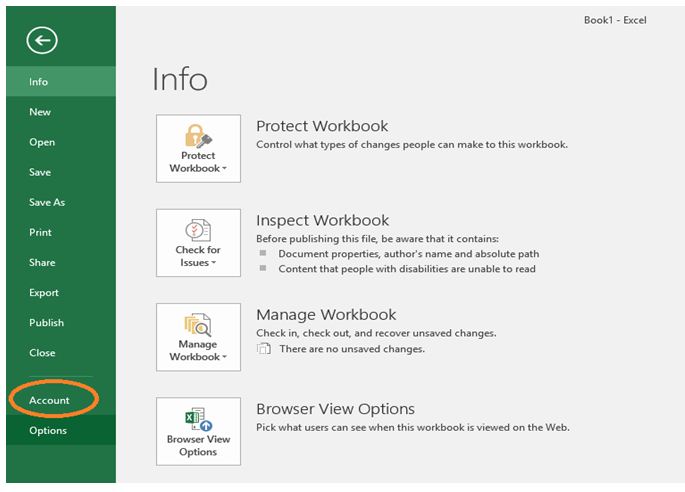This screenshot has width=685, height=492.
Task: Click the Check for Issues document icon
Action: coord(198,229)
